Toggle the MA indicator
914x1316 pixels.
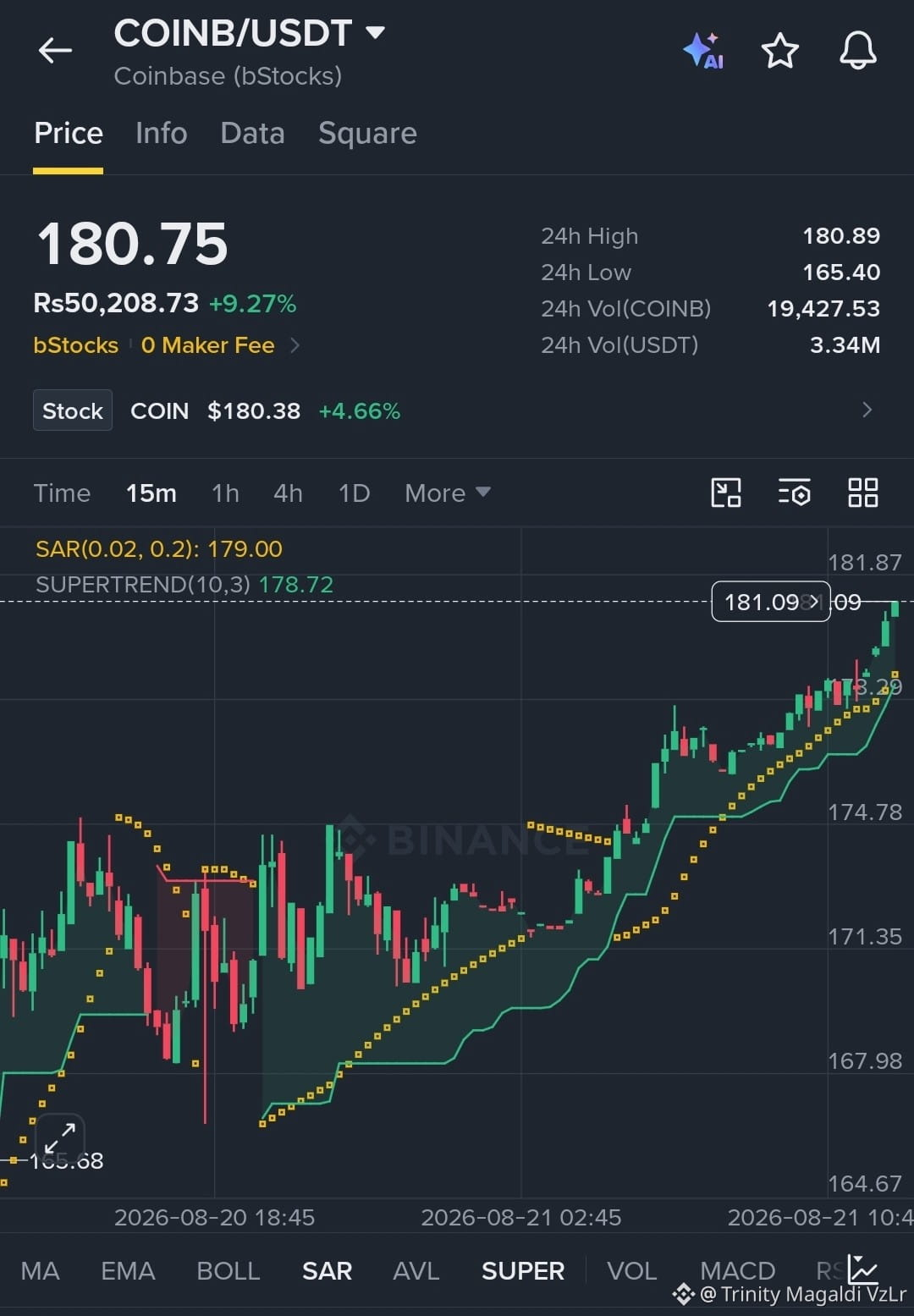pyautogui.click(x=40, y=1270)
